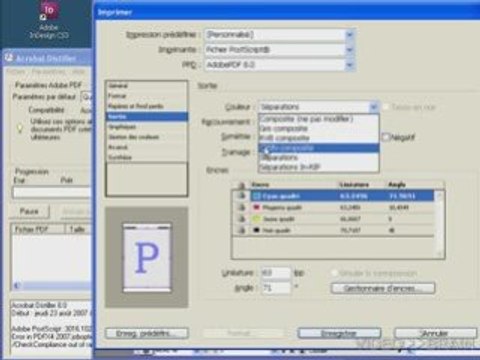Image resolution: width=480 pixels, height=360 pixels.
Task: Toggle the Texte en noir checkbox
Action: (x=386, y=107)
